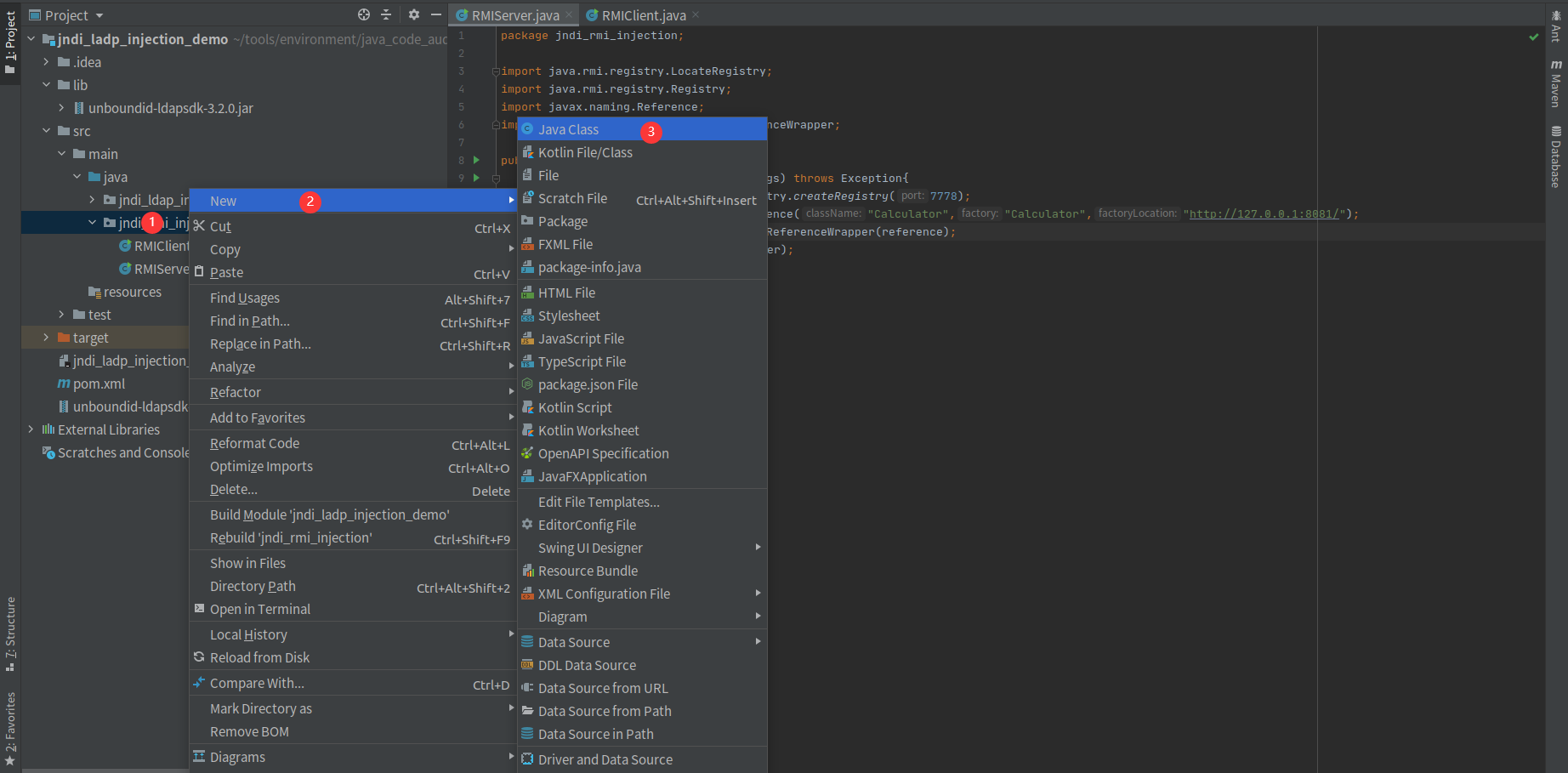Click the Data Source database icon
Image resolution: width=1568 pixels, height=773 pixels.
527,641
